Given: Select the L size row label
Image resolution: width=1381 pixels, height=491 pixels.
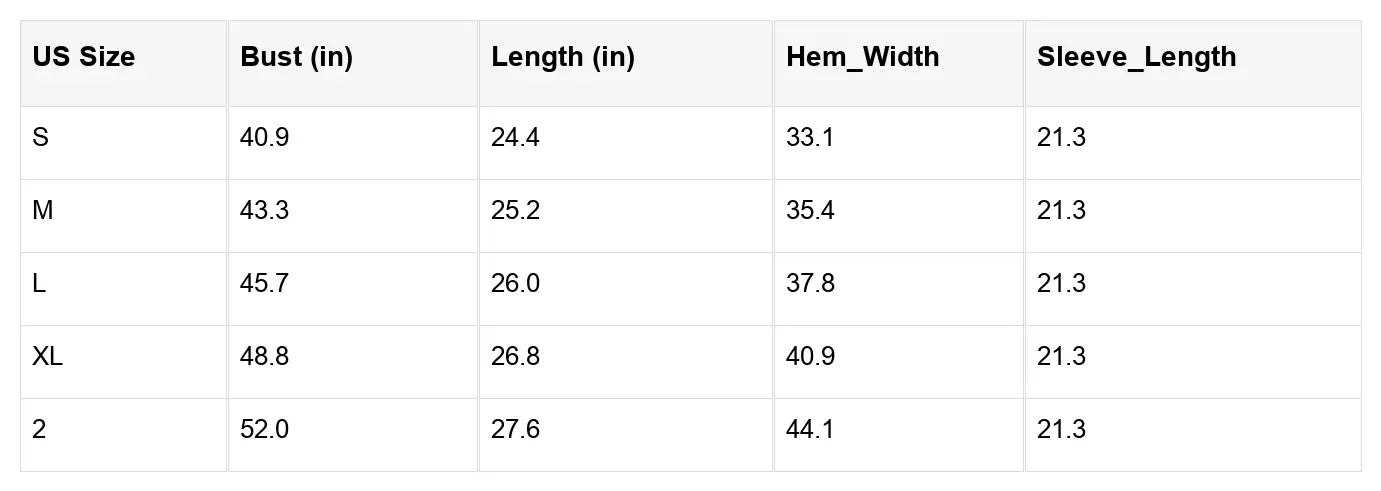Looking at the screenshot, I should 39,284.
